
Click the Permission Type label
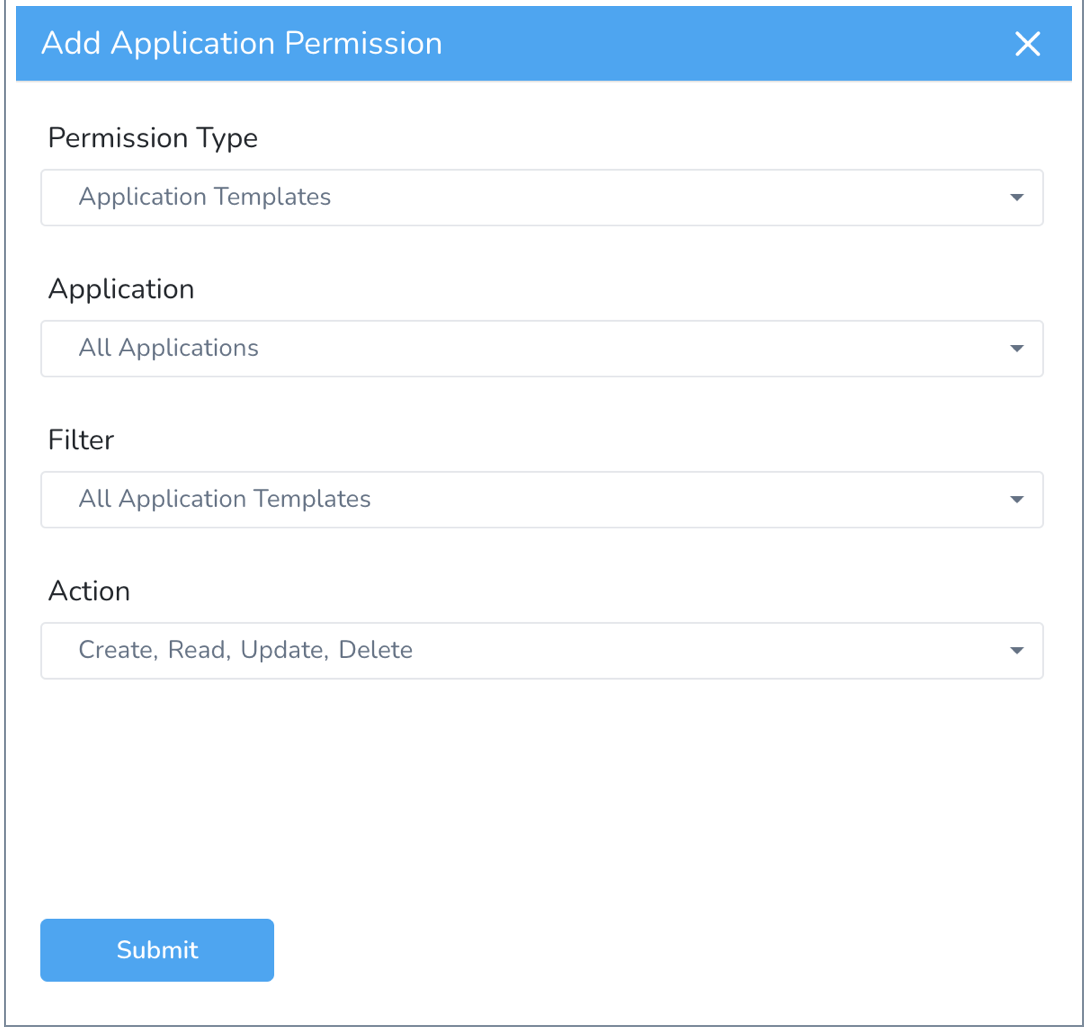click(x=152, y=138)
